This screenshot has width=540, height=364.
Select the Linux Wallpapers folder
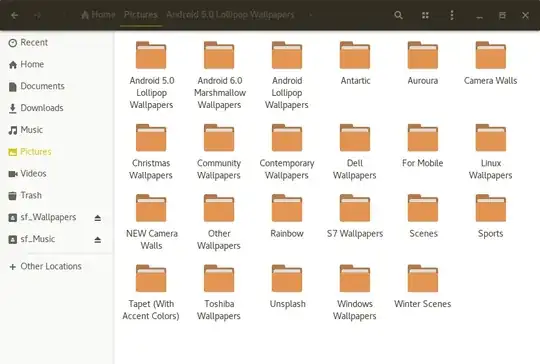coord(490,152)
